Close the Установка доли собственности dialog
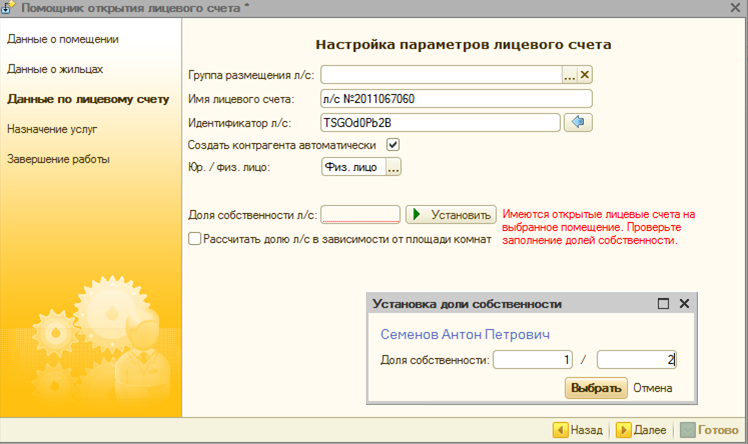The image size is (748, 444). coord(685,303)
